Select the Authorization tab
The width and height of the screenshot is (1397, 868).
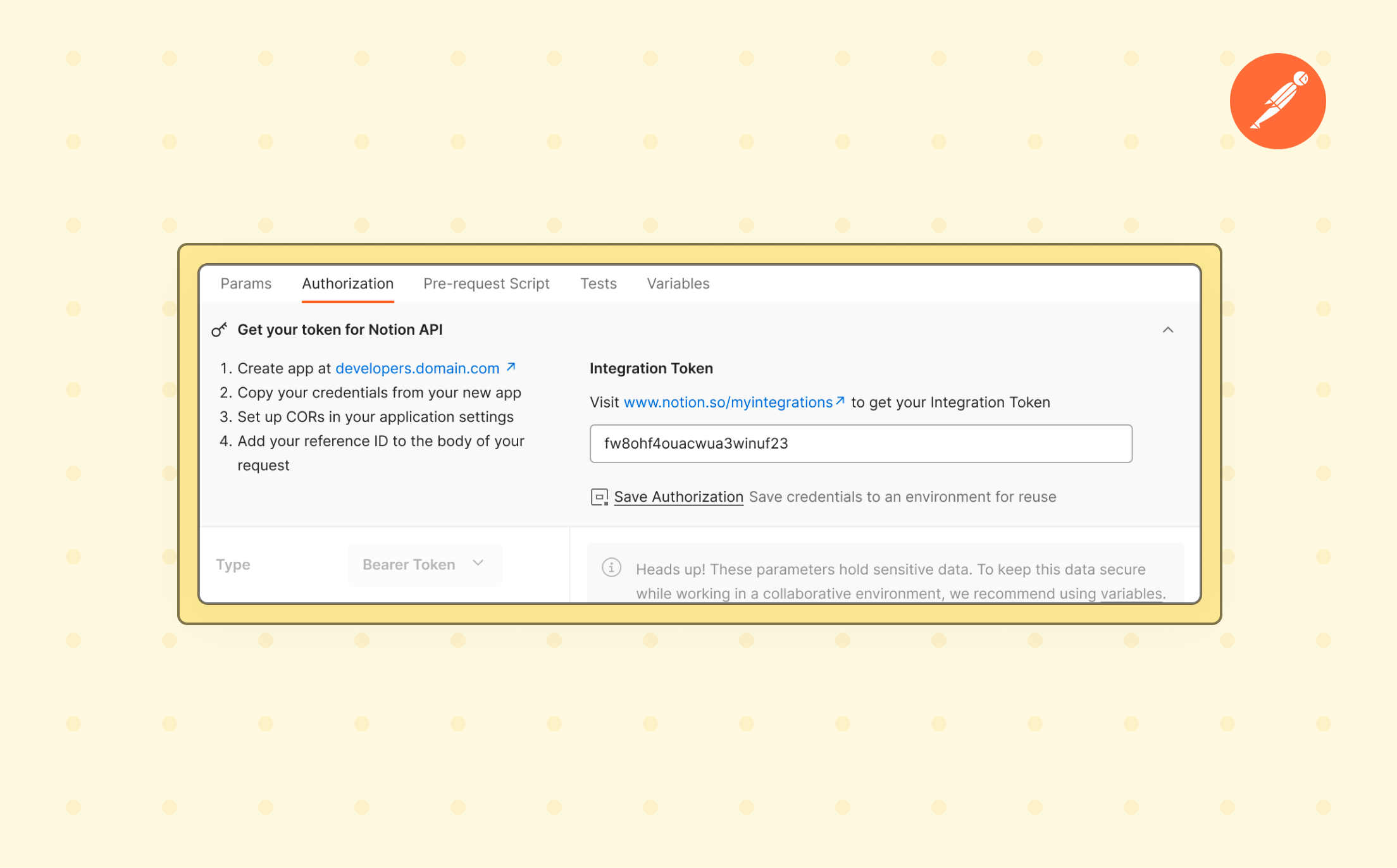click(348, 283)
